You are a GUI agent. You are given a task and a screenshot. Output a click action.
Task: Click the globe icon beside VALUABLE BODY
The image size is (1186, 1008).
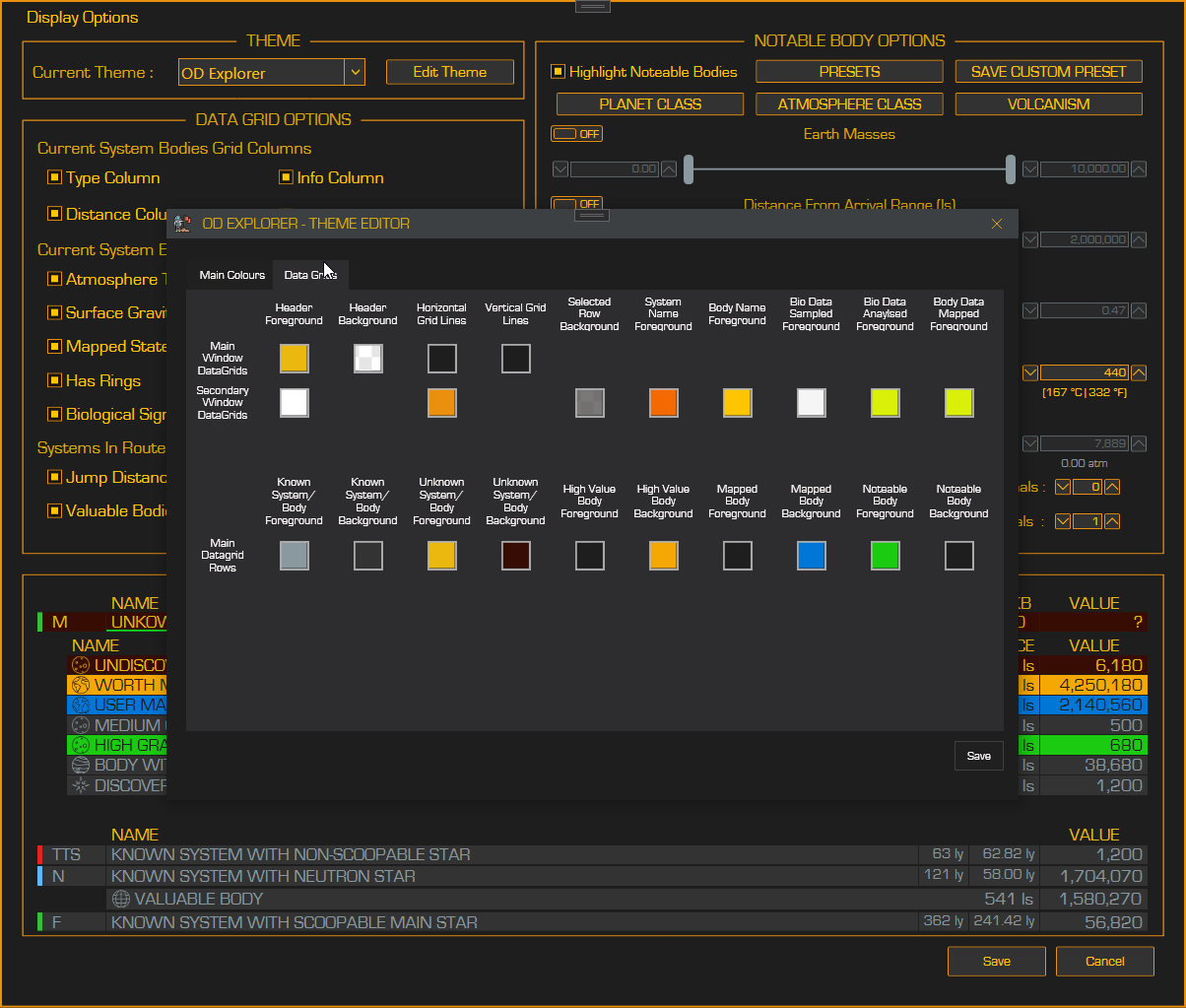point(121,899)
